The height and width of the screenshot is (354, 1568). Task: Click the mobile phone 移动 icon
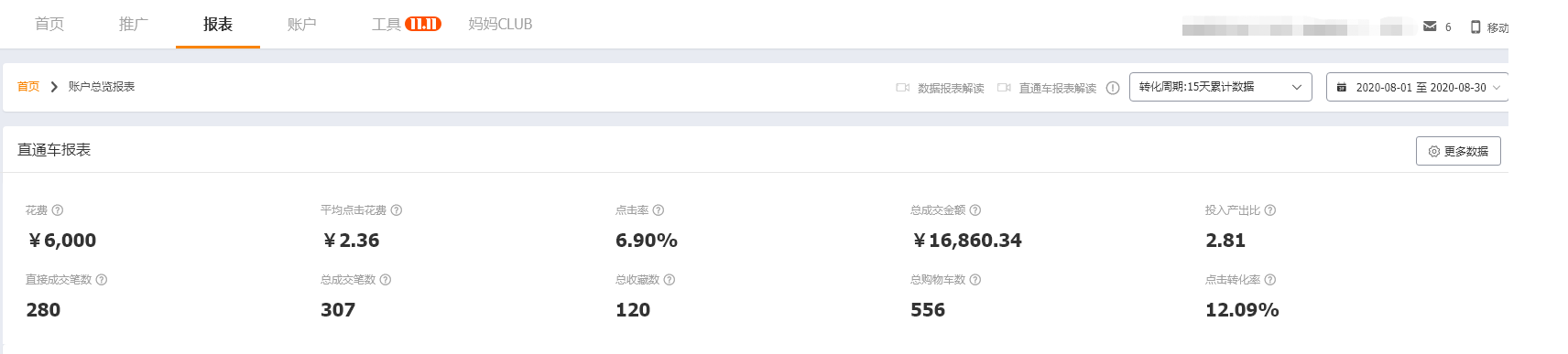click(1475, 27)
